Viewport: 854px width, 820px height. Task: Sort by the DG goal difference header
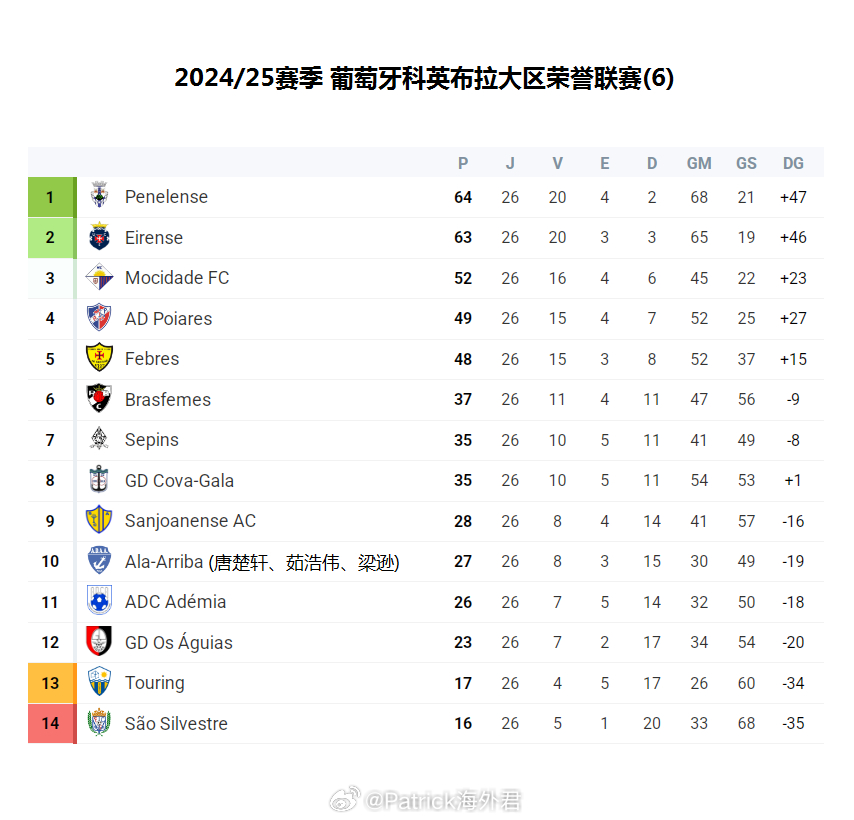point(793,163)
